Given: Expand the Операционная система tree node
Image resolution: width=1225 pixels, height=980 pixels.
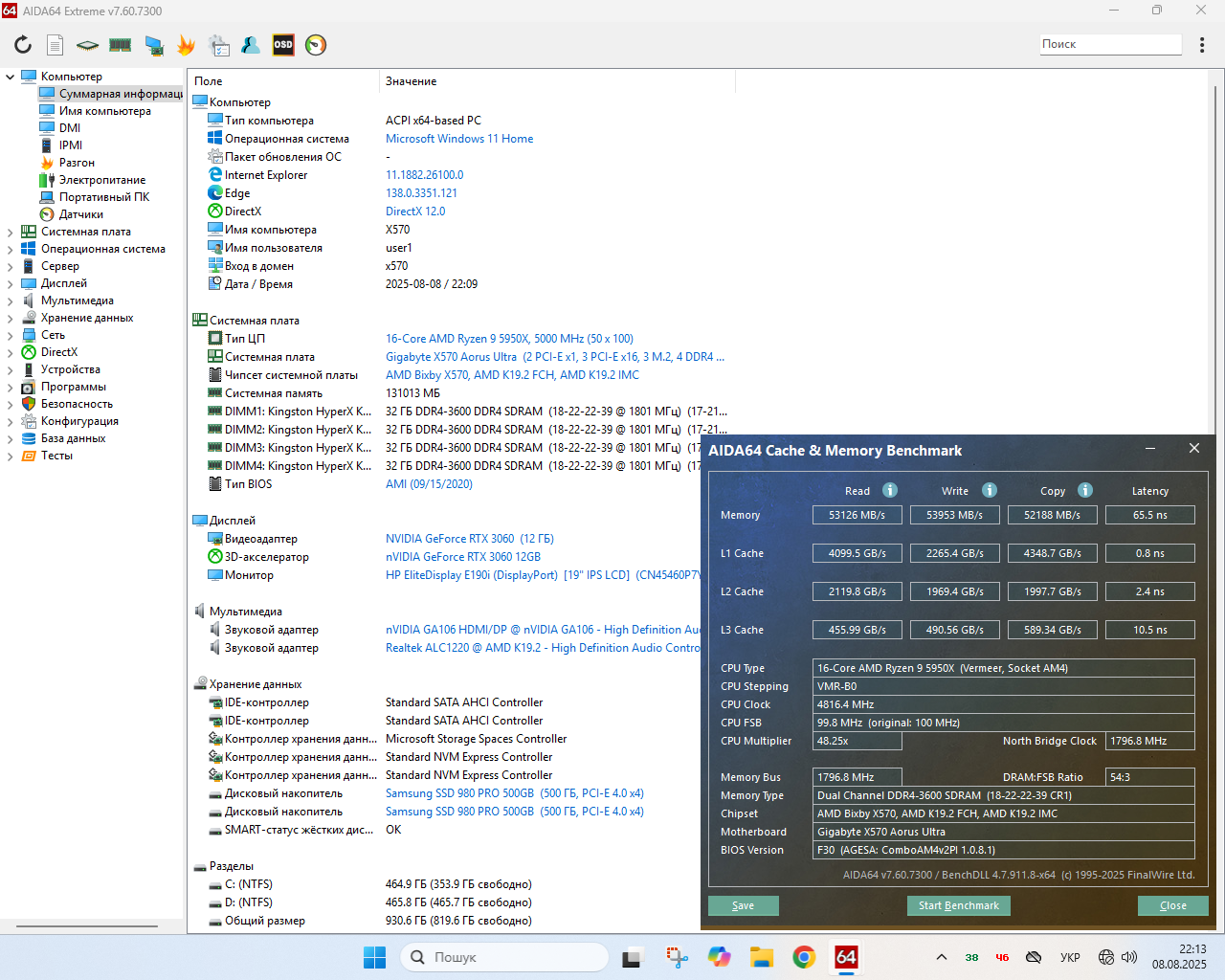Looking at the screenshot, I should 11,249.
